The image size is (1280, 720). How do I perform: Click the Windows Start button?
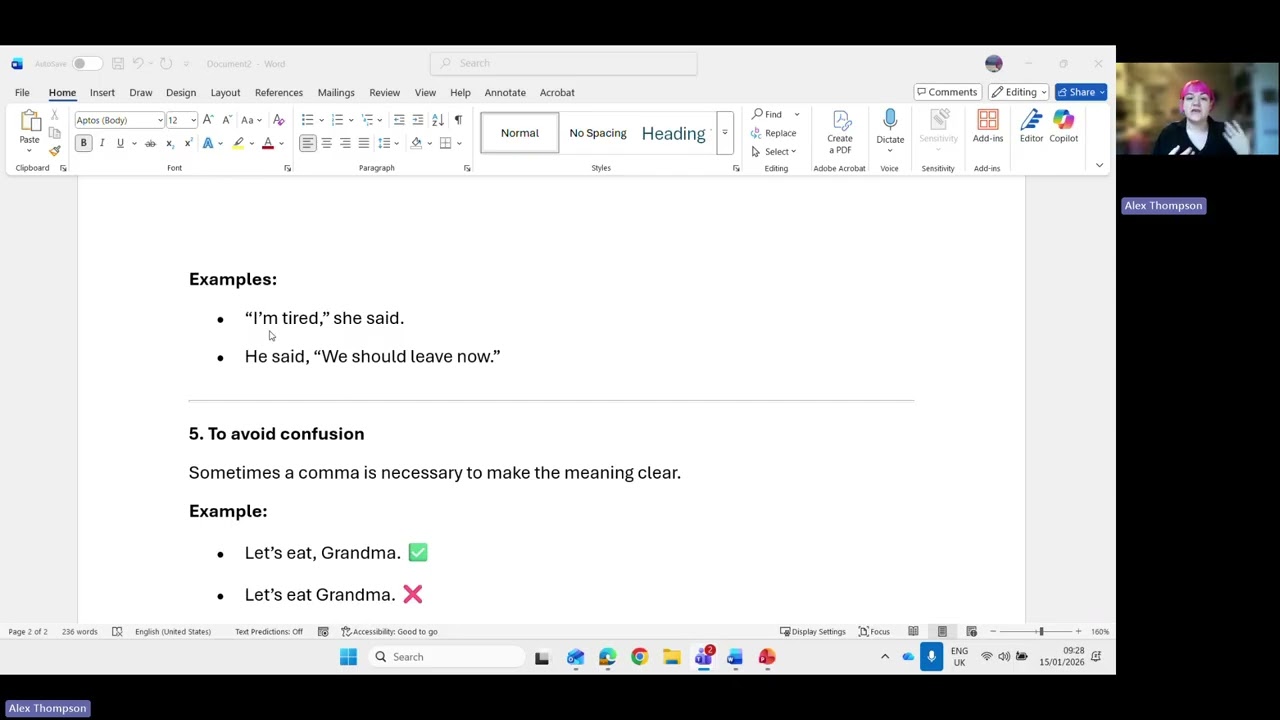348,657
